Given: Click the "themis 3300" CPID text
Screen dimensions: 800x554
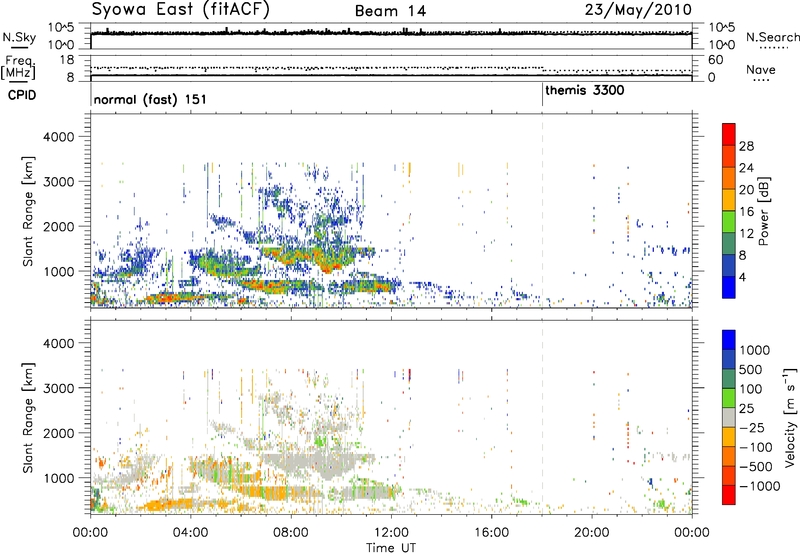Looking at the screenshot, I should coord(585,91).
